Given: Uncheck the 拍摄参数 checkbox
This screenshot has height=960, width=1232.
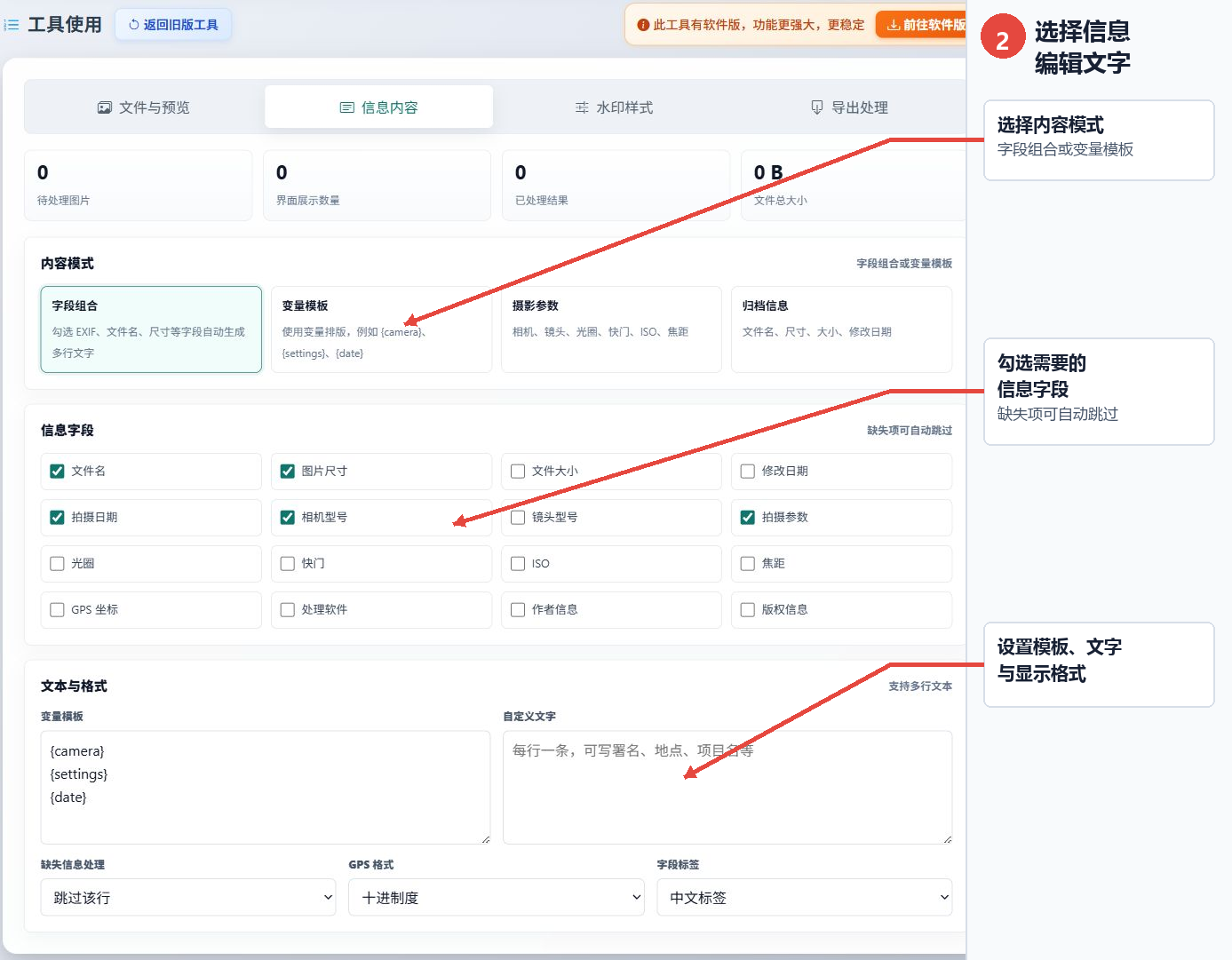Looking at the screenshot, I should [748, 518].
